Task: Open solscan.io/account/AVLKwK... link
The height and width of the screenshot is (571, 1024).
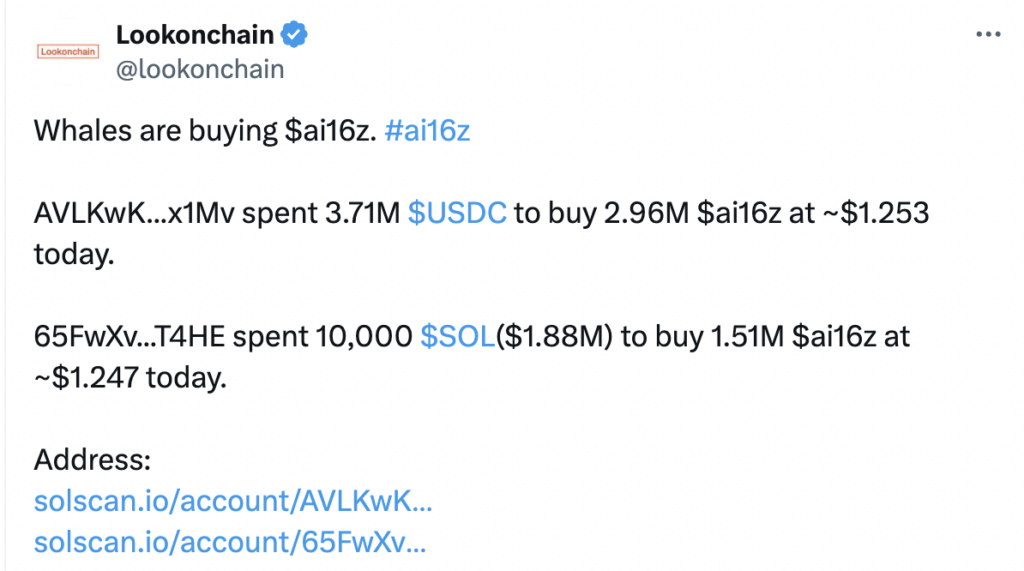Action: click(233, 502)
